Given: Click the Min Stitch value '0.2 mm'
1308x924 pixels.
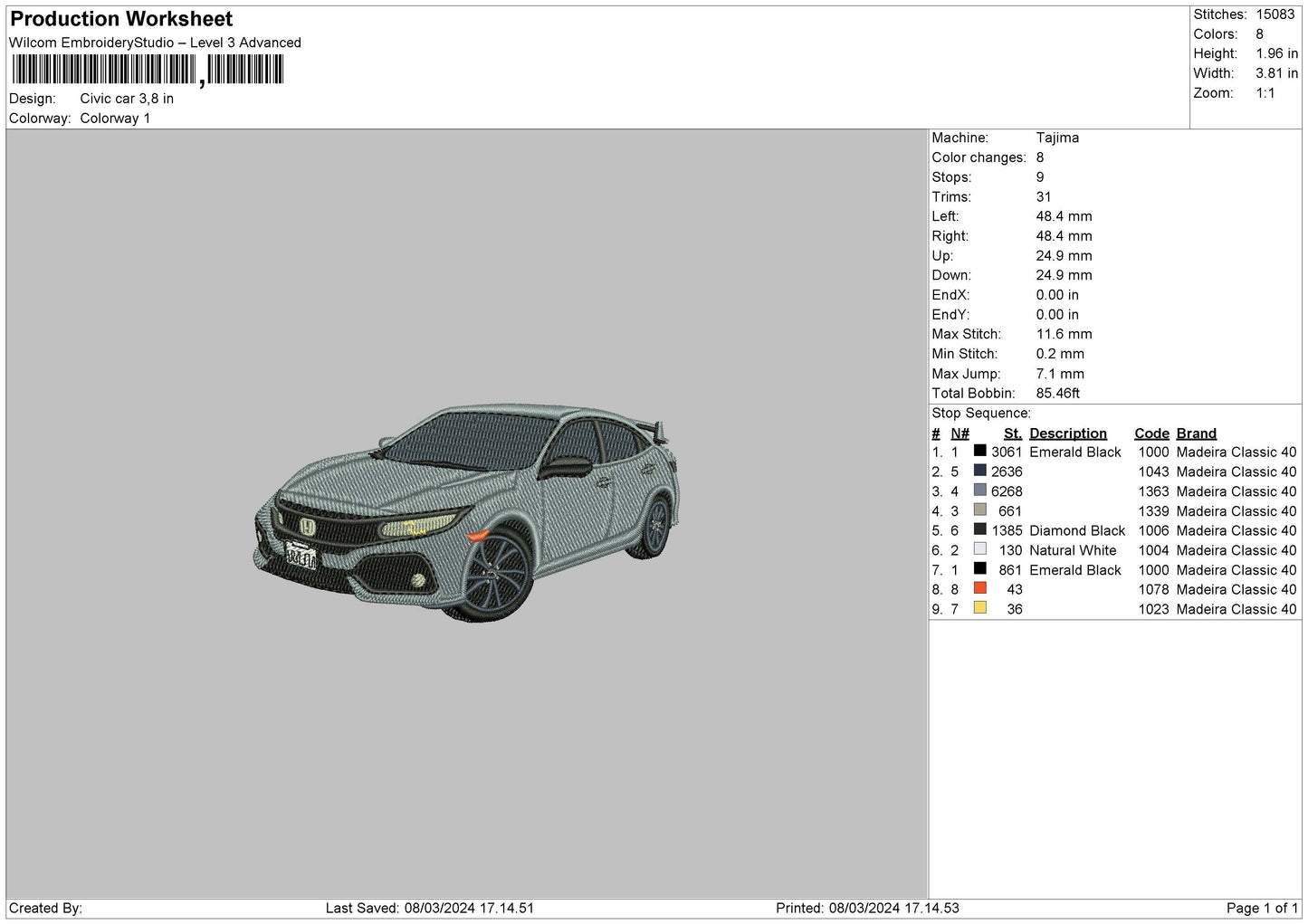Looking at the screenshot, I should (1060, 354).
